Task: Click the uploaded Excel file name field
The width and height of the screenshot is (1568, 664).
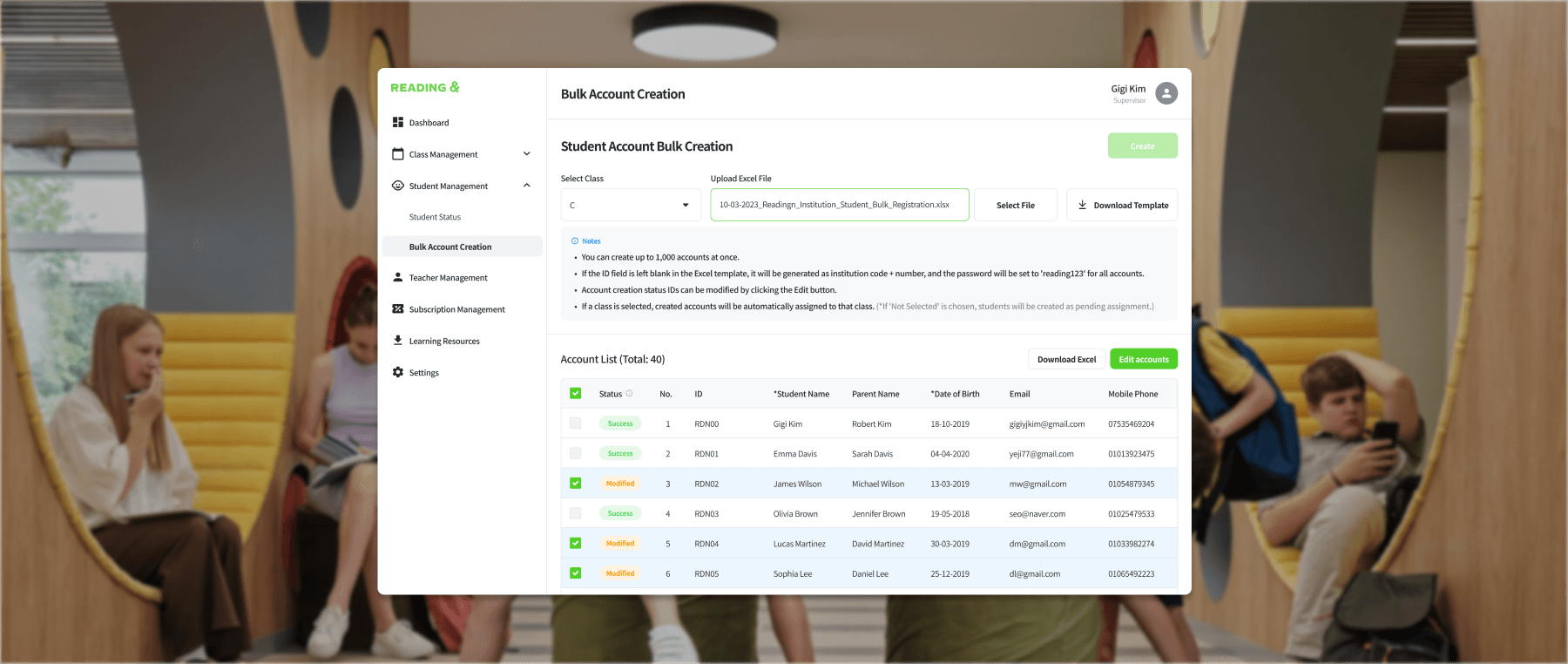Action: 840,205
